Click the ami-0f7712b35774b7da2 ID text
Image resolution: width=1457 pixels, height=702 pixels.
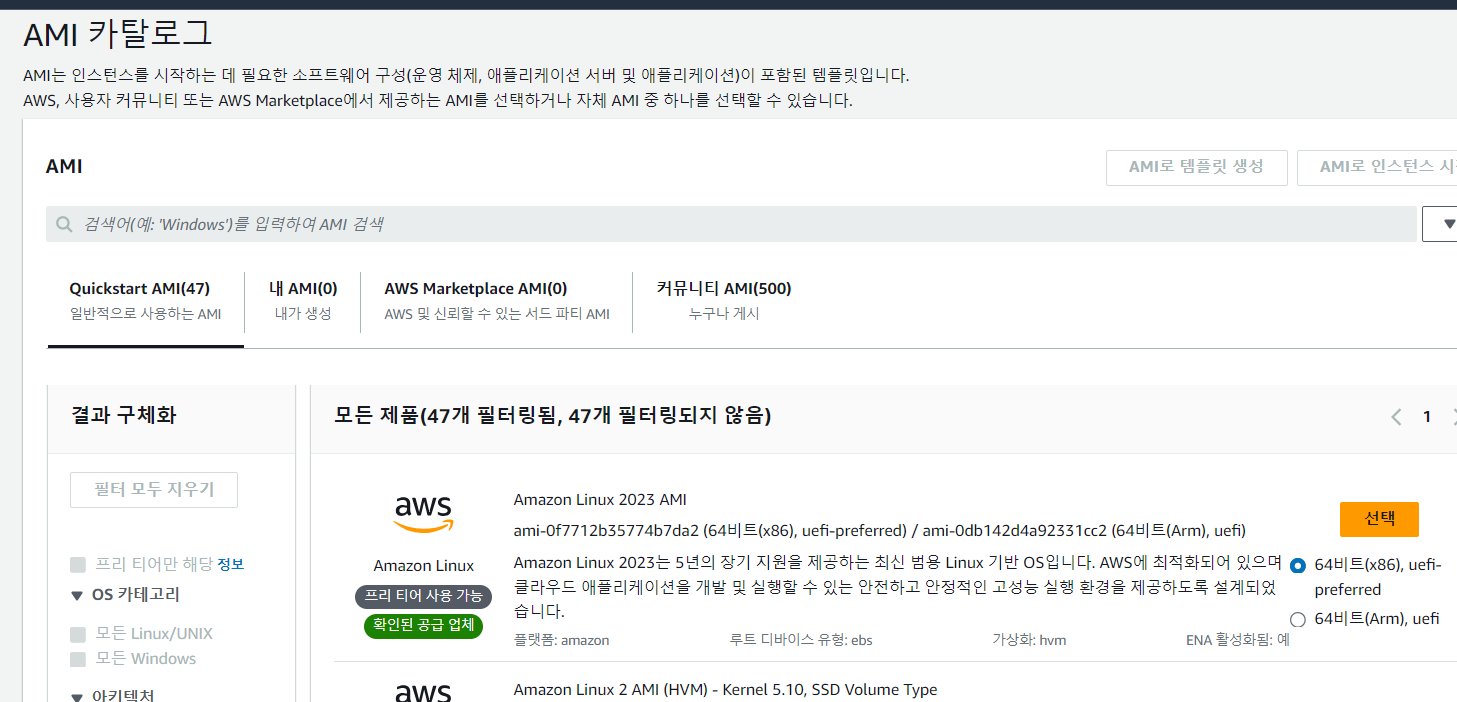pos(606,530)
